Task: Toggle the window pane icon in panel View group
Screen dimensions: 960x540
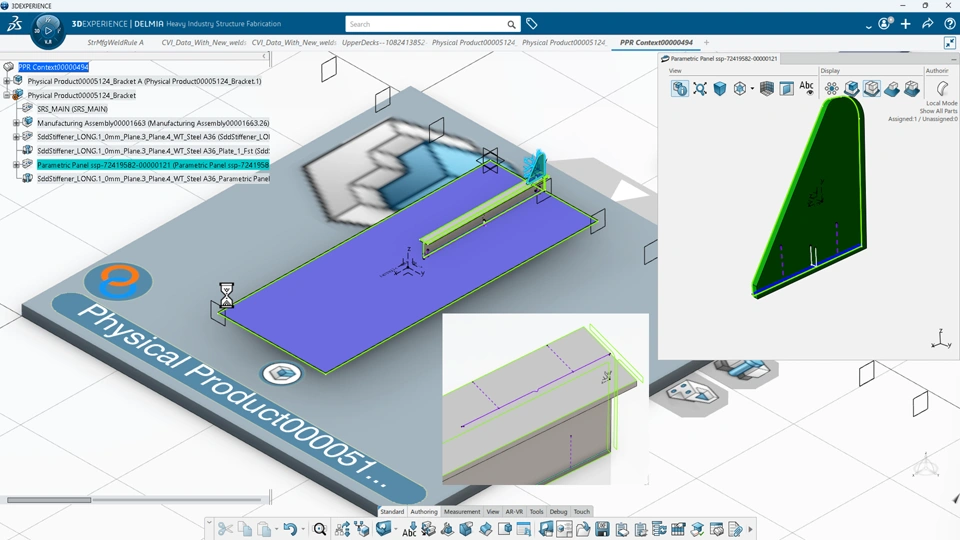Action: (x=787, y=89)
